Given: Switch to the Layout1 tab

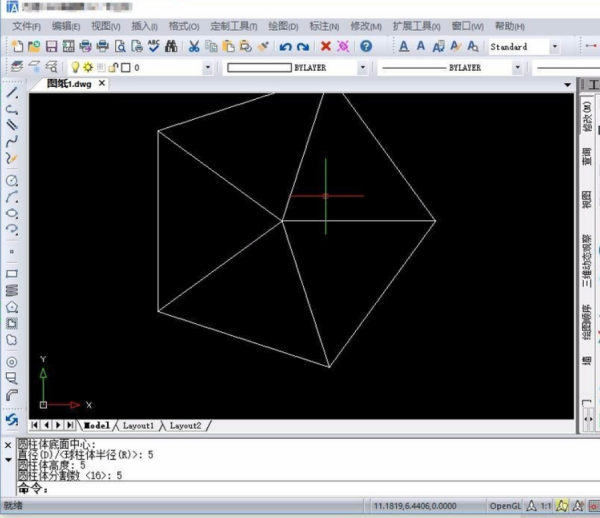Looking at the screenshot, I should point(138,425).
